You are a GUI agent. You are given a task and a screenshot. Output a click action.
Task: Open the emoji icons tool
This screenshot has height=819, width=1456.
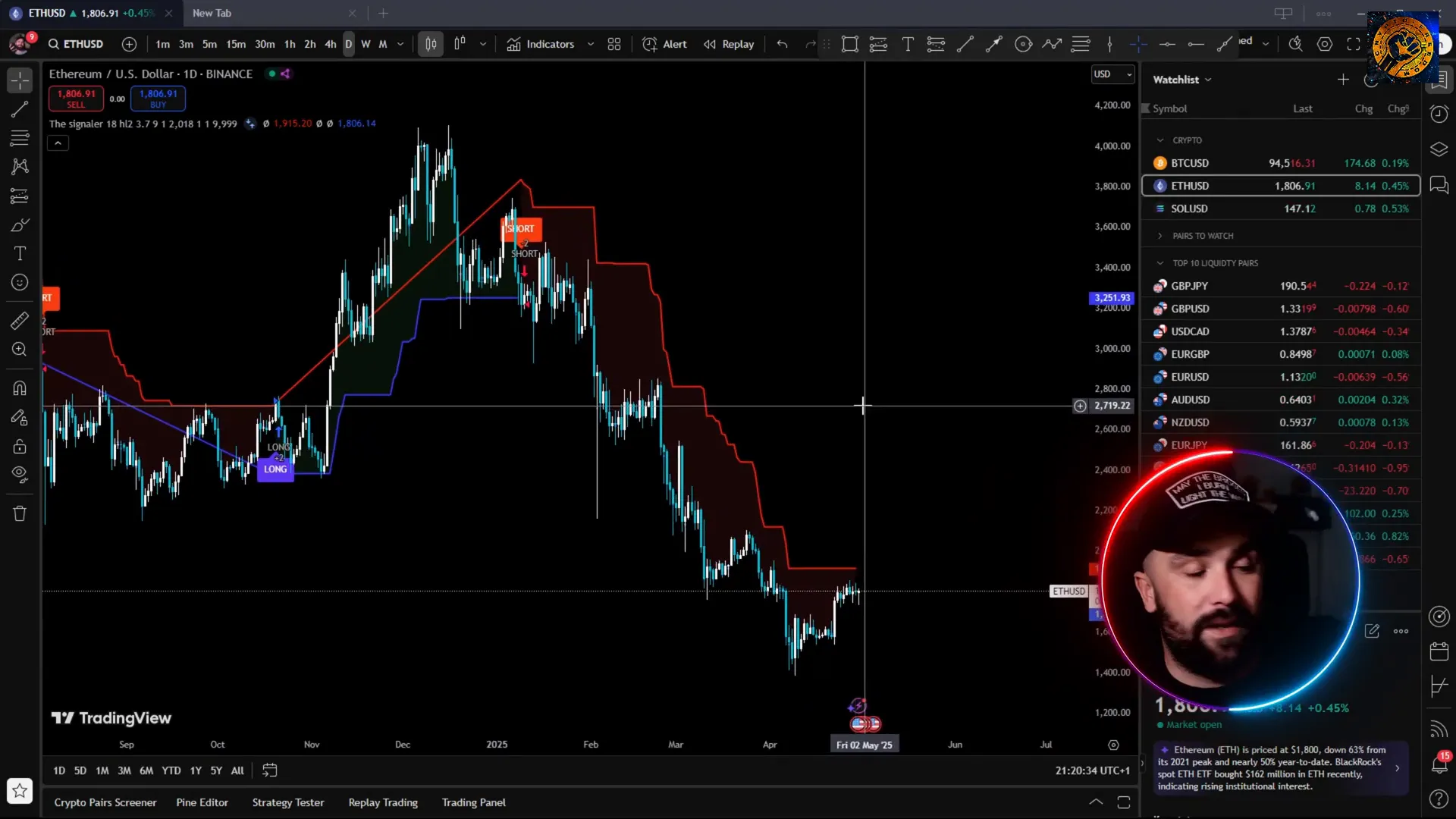20,283
